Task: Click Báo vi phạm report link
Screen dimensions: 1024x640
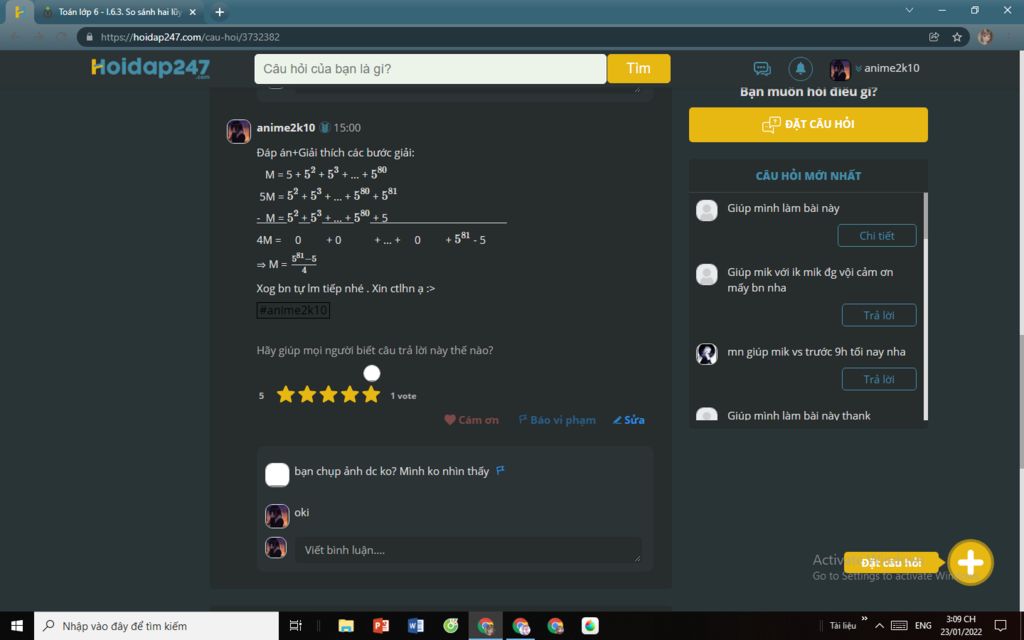Action: [557, 420]
